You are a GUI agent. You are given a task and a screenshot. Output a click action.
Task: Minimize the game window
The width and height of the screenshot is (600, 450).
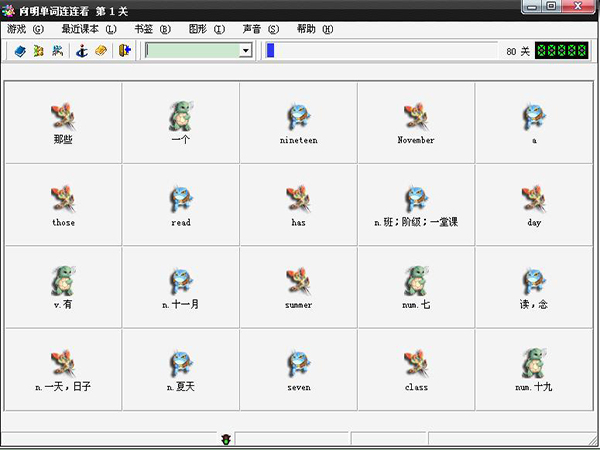pos(532,7)
